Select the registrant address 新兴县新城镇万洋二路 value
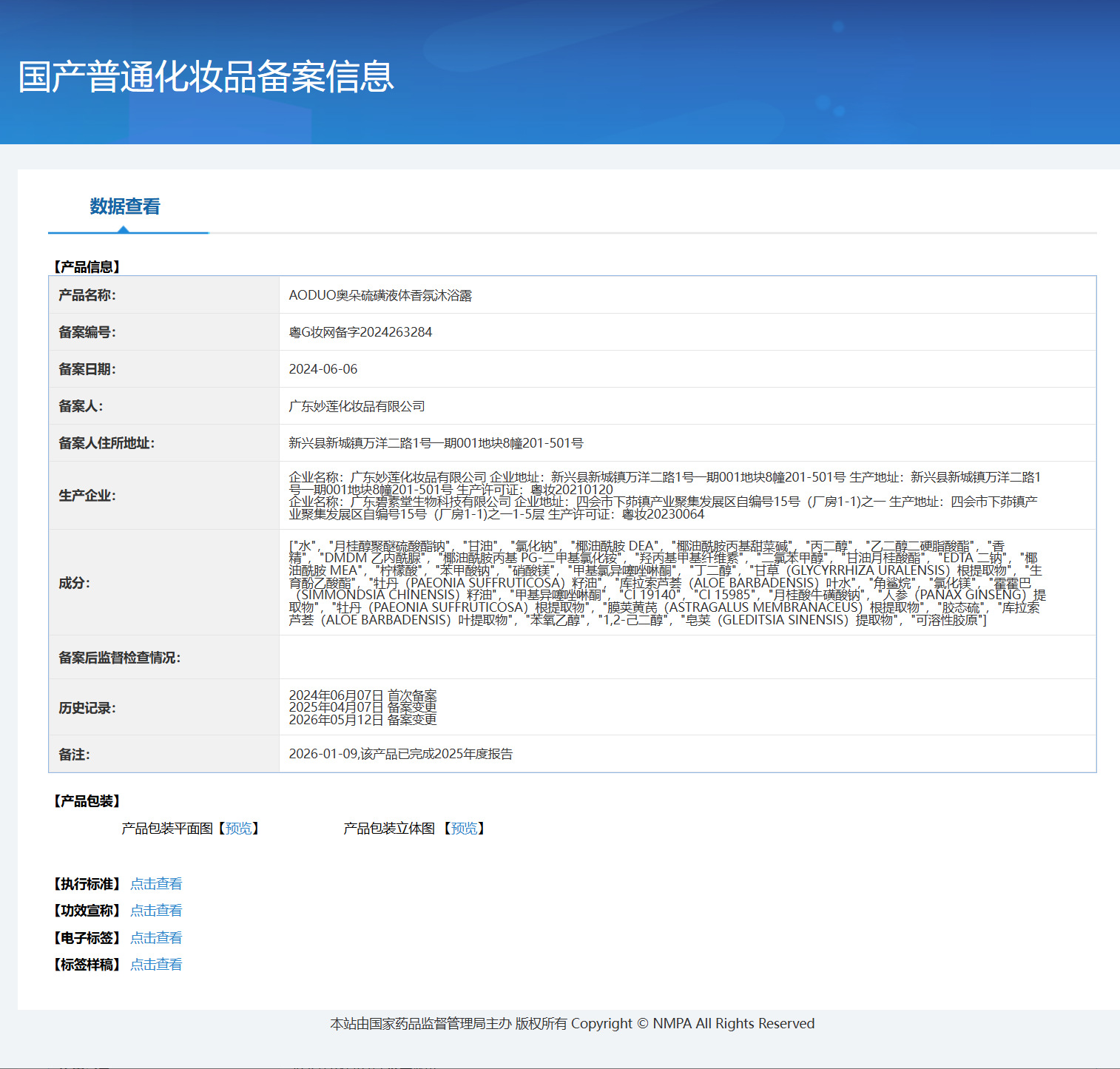Image resolution: width=1120 pixels, height=1069 pixels. pos(436,443)
